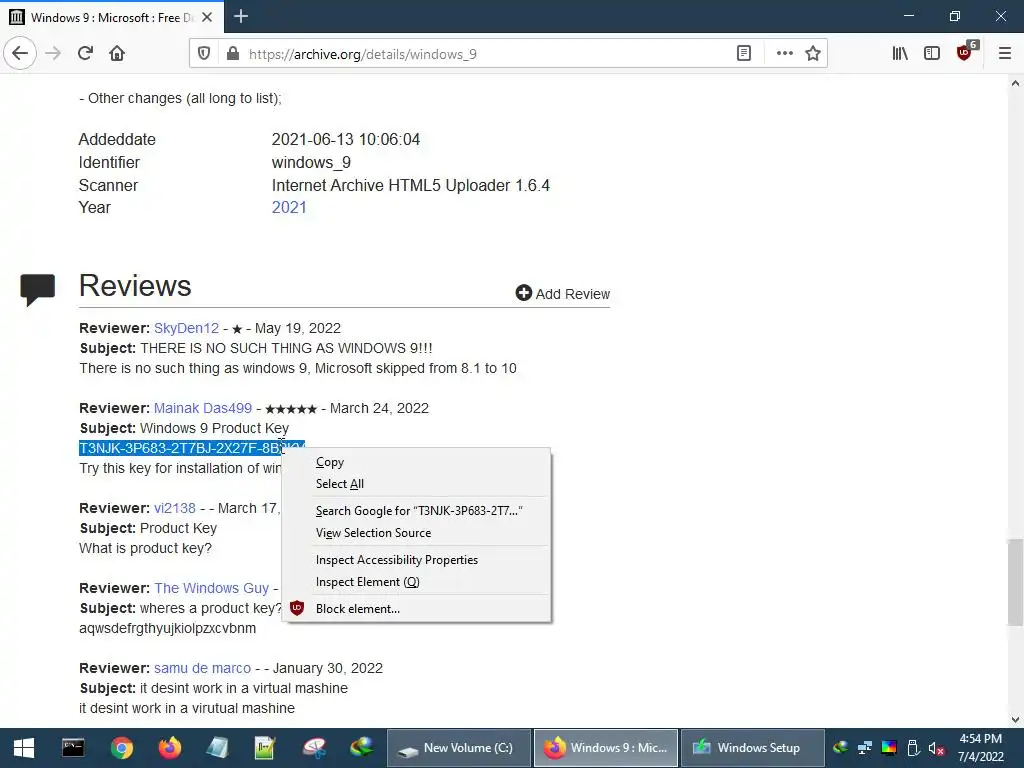Open Firefox hamburger application menu

click(1005, 53)
